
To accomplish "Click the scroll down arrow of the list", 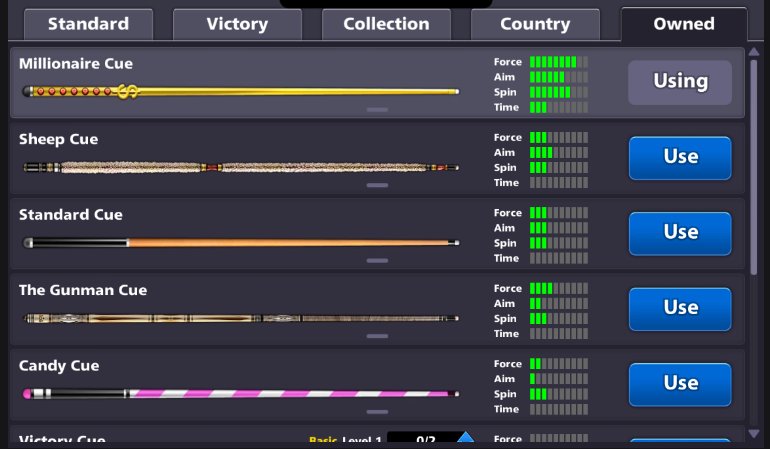I will (754, 433).
